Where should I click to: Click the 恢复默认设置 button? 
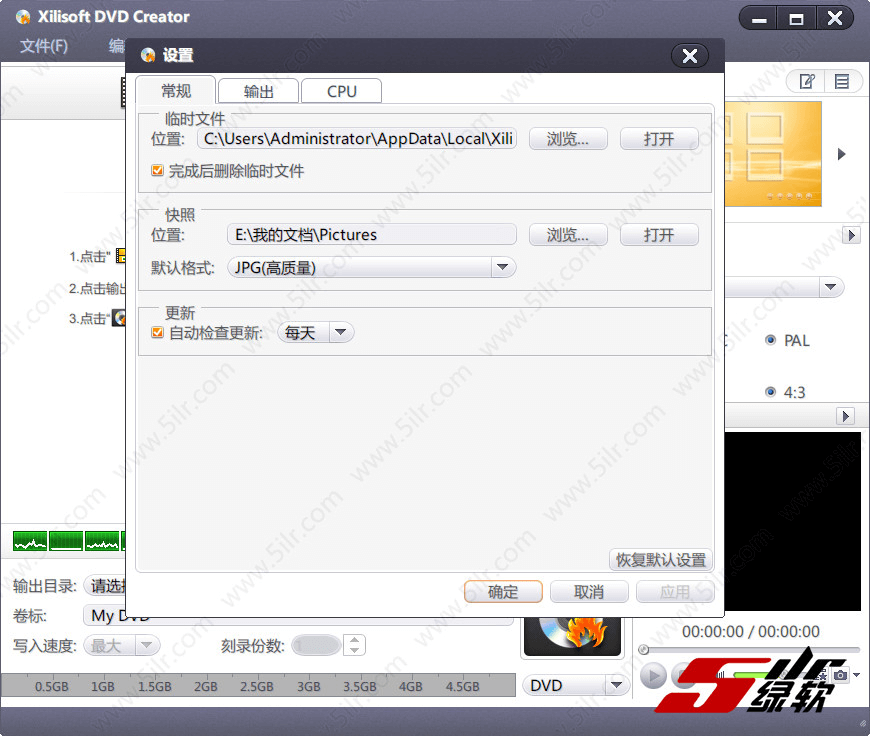pyautogui.click(x=660, y=560)
